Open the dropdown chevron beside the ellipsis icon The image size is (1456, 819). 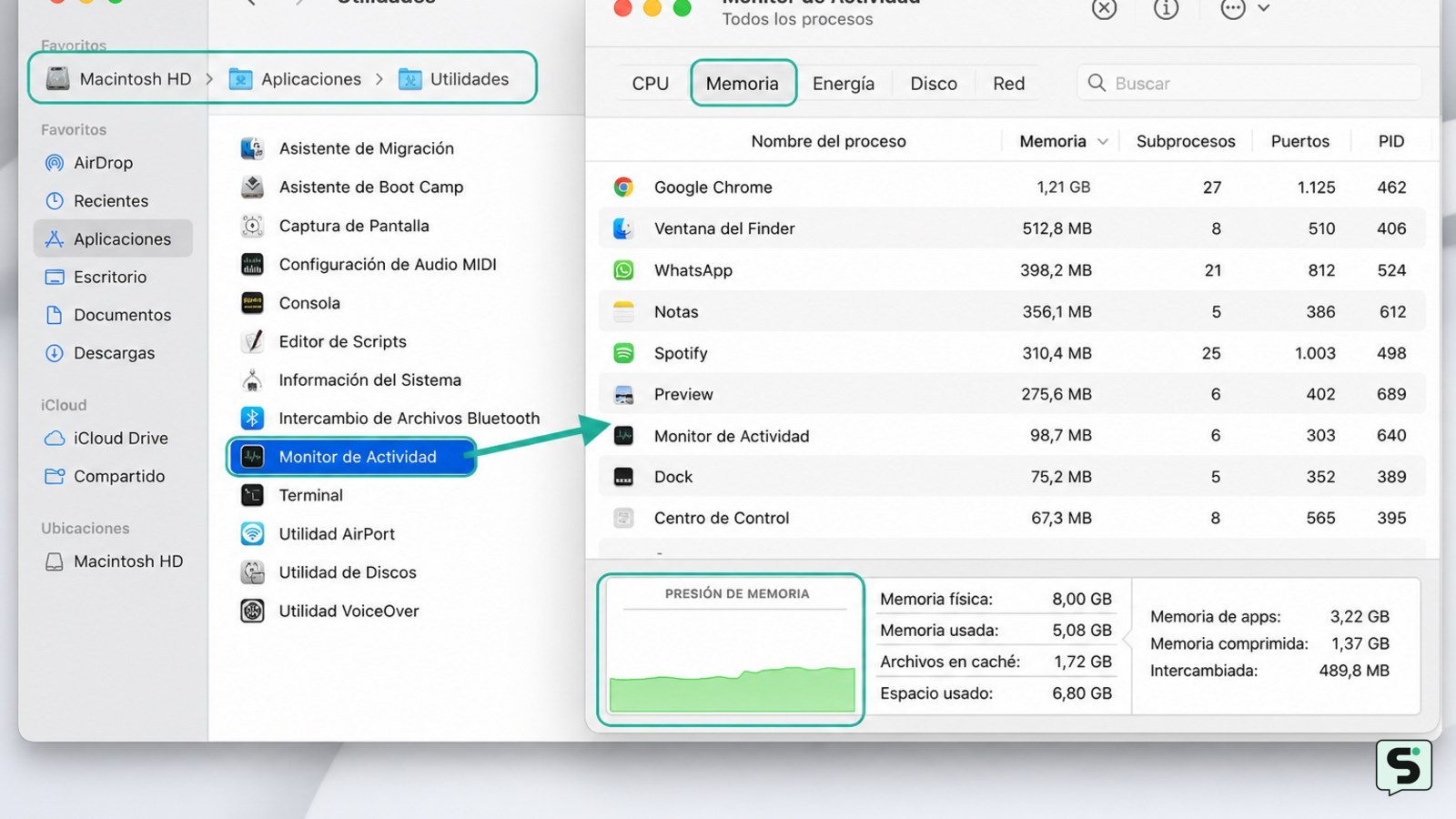(x=1263, y=8)
